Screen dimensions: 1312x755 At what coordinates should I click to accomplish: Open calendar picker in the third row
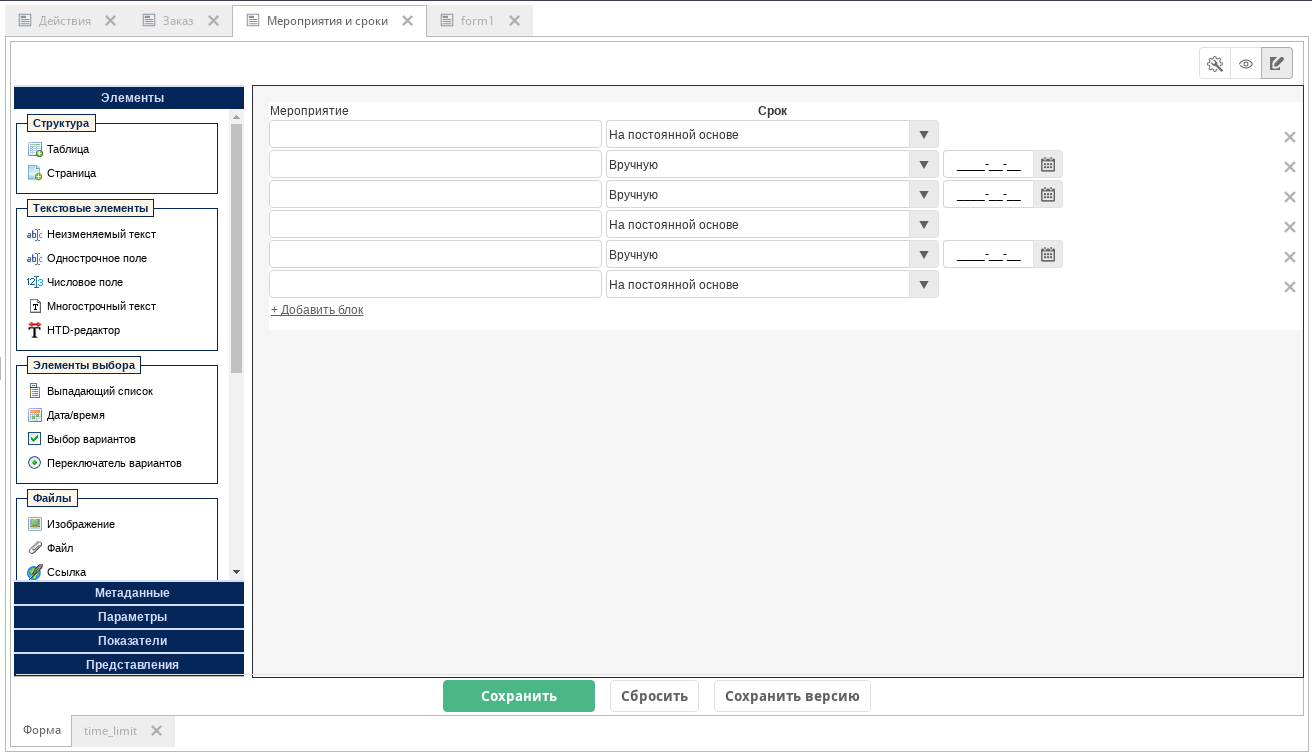click(x=1048, y=195)
